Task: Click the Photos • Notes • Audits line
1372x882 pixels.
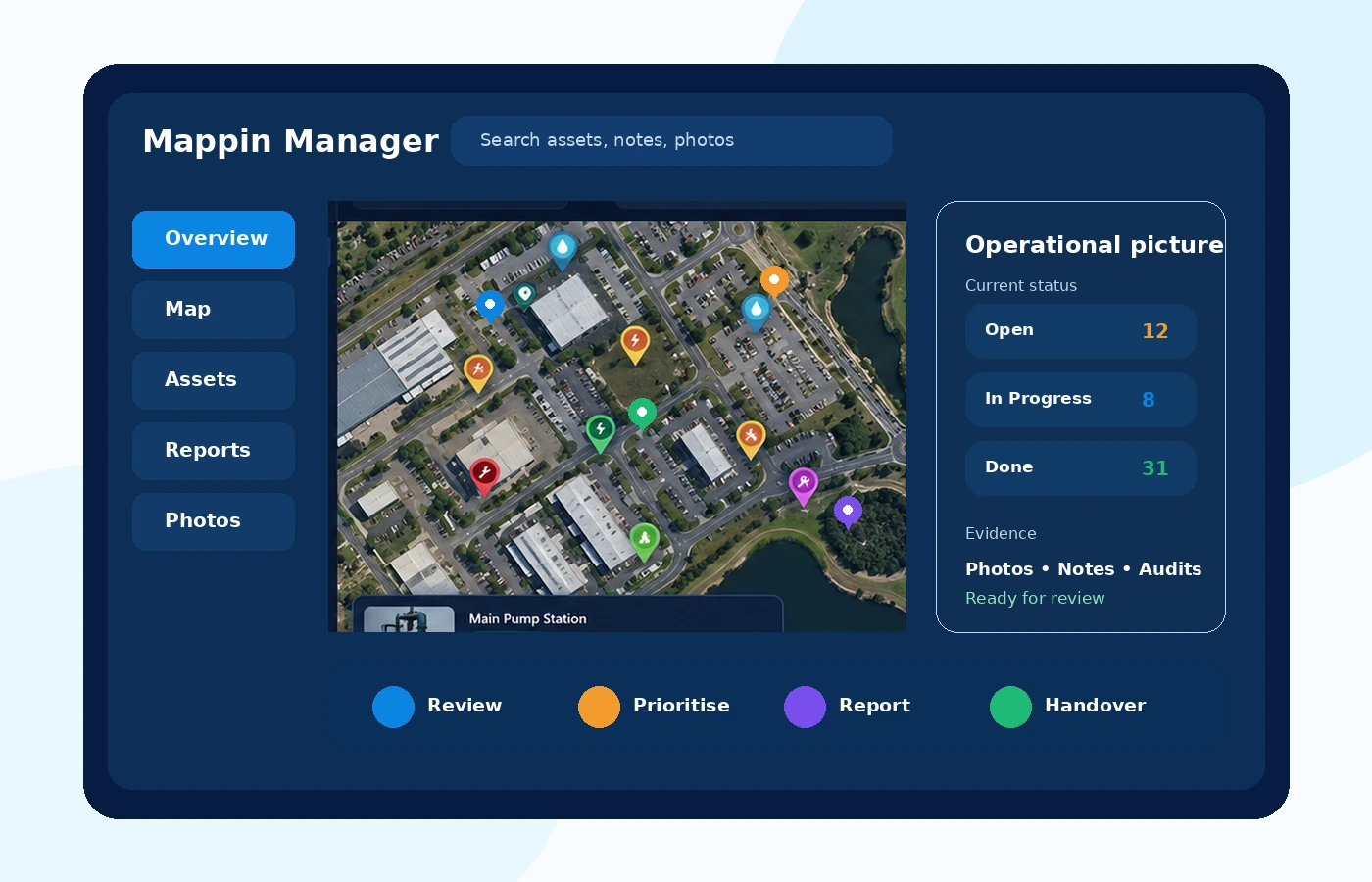Action: [x=1083, y=569]
